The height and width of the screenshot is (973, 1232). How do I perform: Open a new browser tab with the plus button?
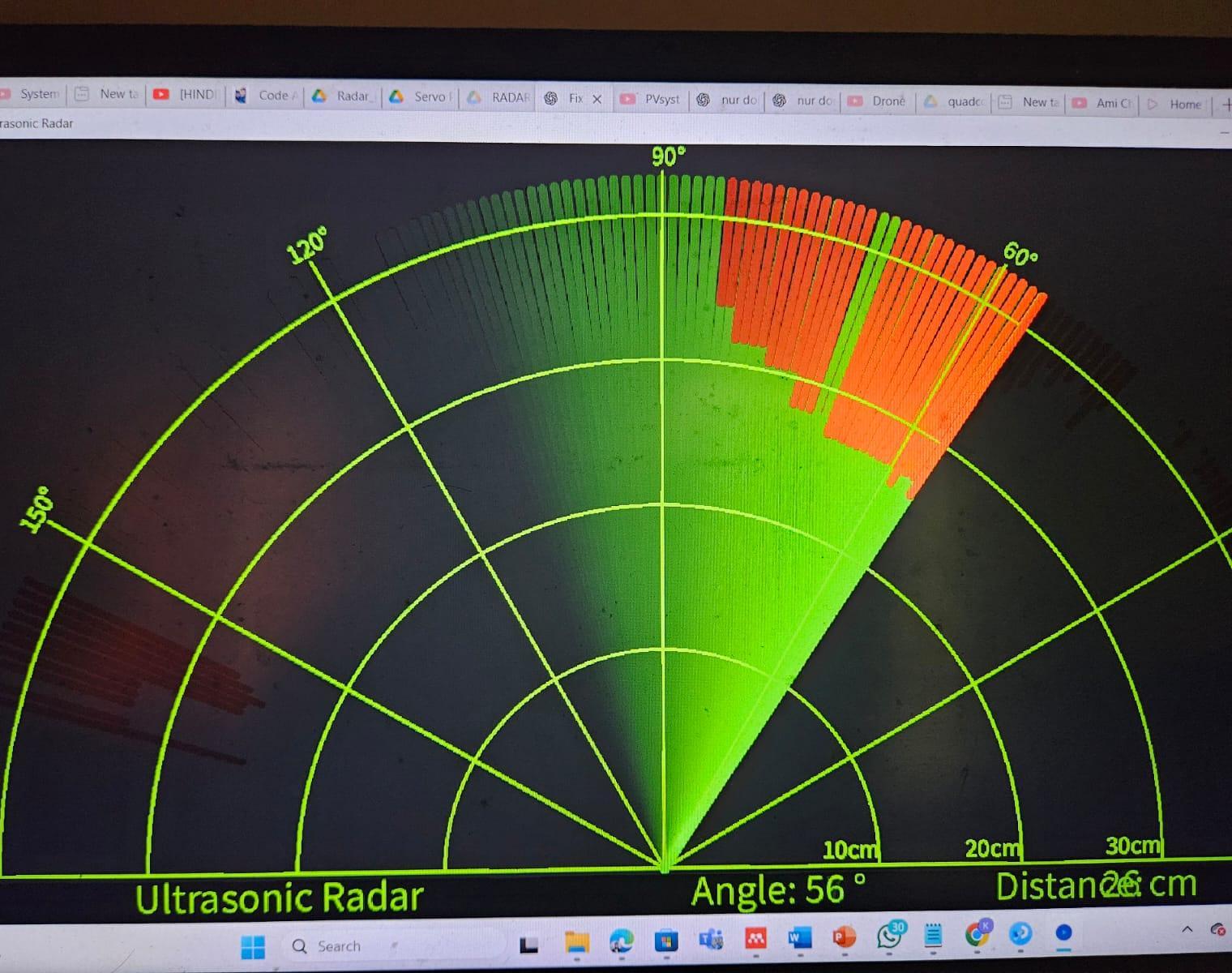(x=1226, y=105)
